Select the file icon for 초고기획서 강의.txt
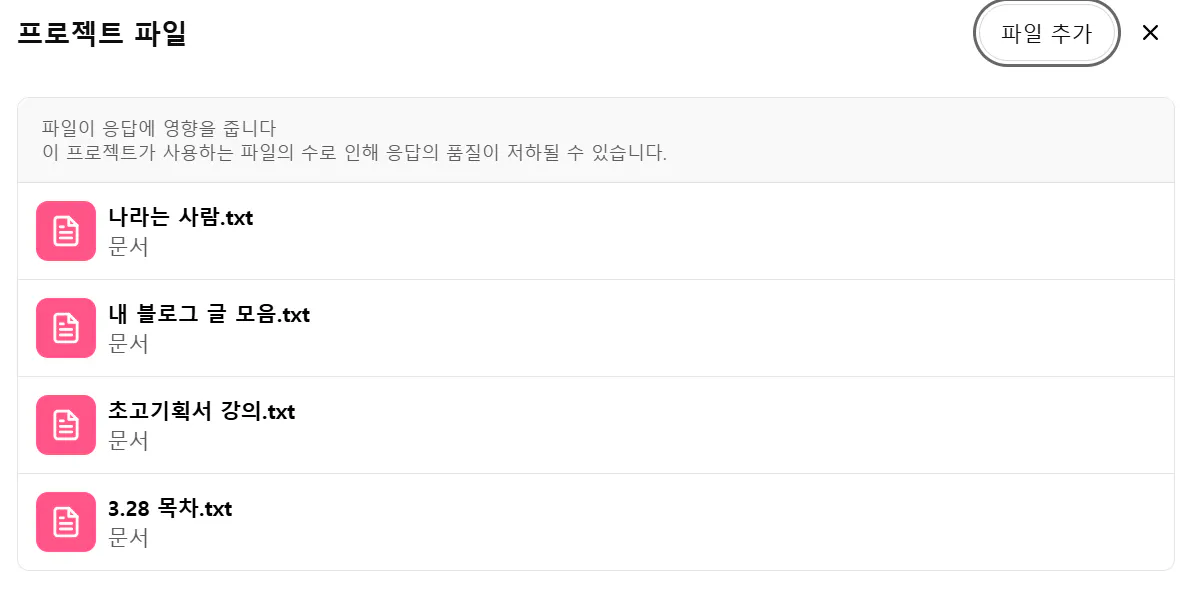 pyautogui.click(x=66, y=425)
